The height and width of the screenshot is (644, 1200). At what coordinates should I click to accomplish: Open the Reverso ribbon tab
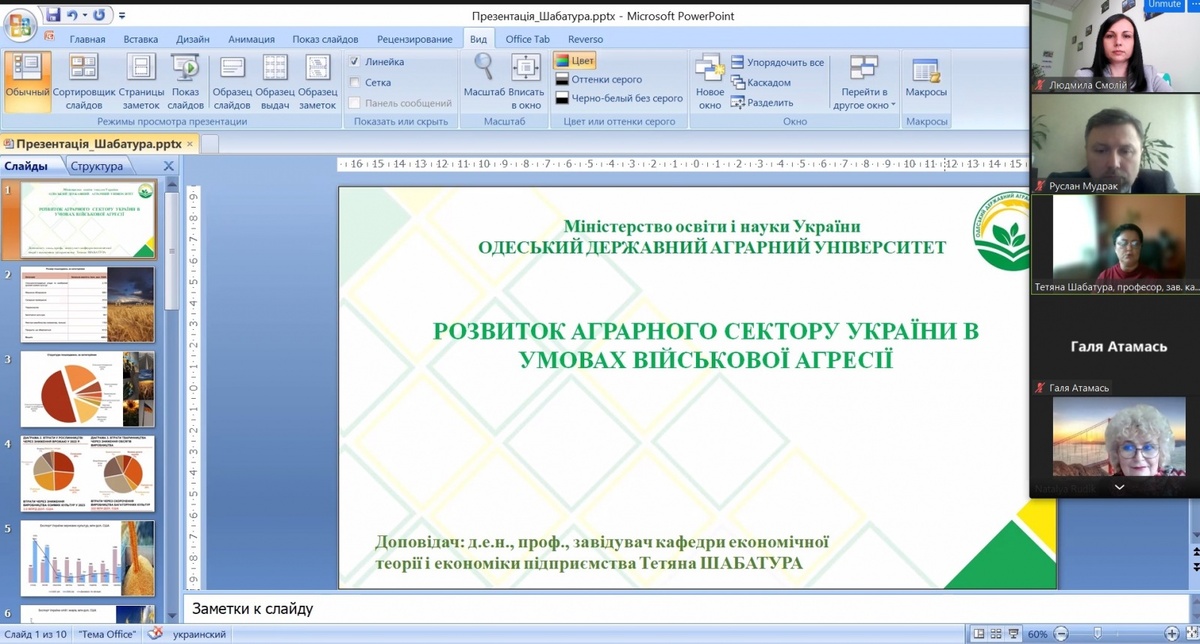[x=585, y=39]
